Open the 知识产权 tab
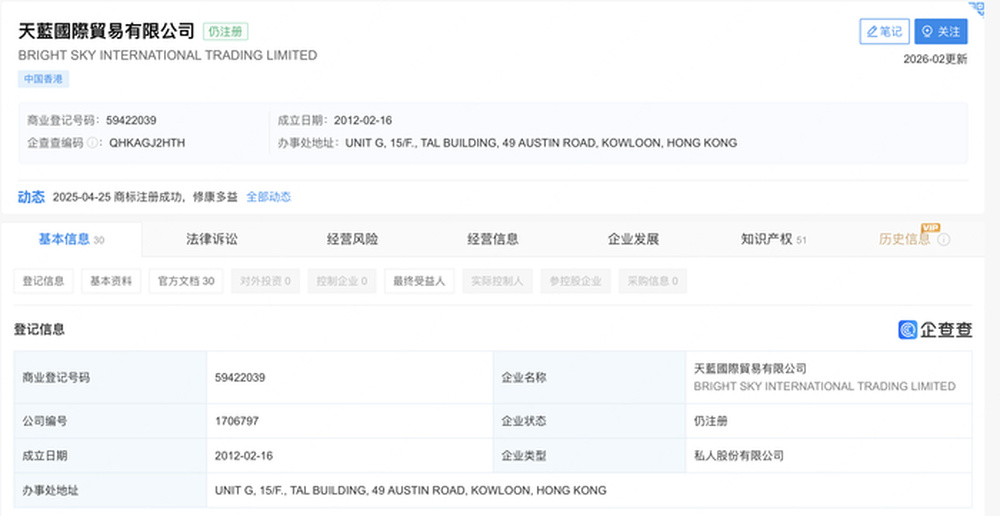Image resolution: width=1000 pixels, height=516 pixels. [x=766, y=239]
